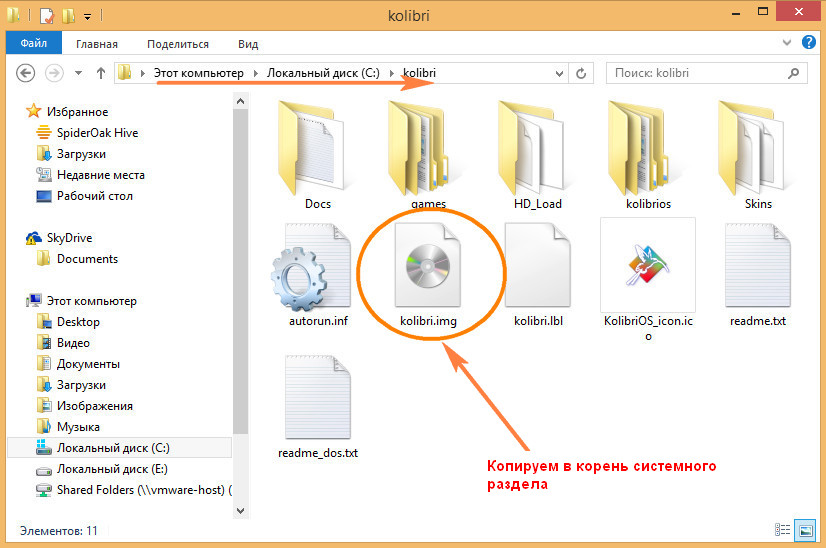Expand the root breadcrumb arrow after folder icon

pyautogui.click(x=142, y=73)
